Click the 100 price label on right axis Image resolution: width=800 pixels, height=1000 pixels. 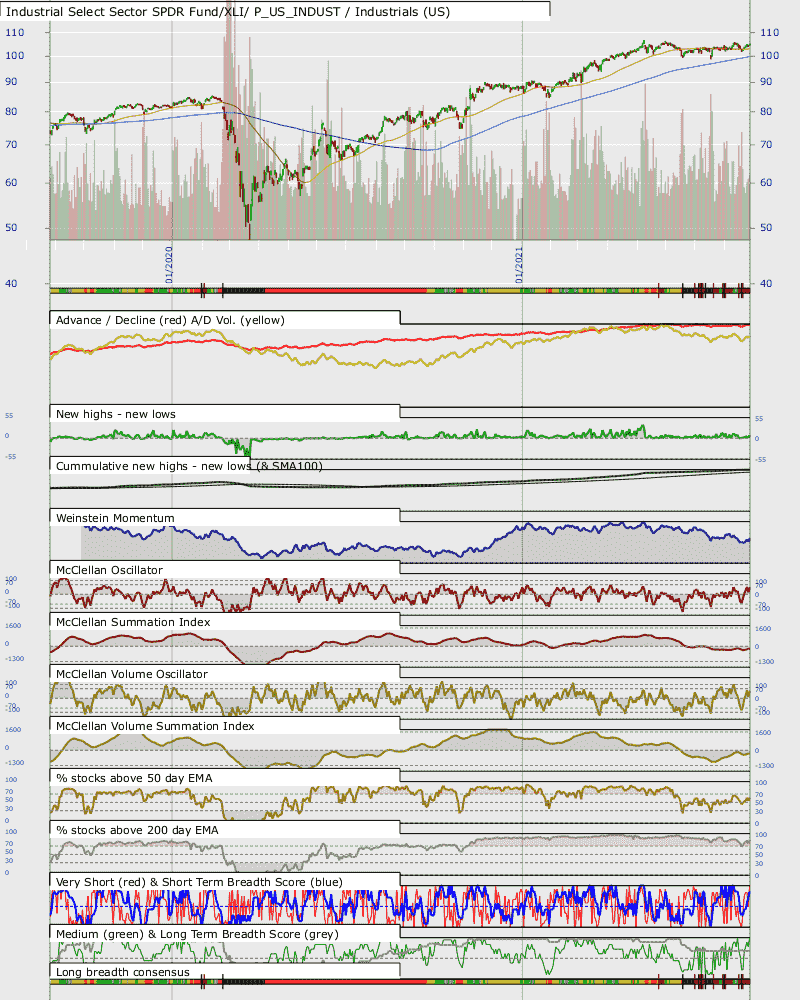pyautogui.click(x=769, y=55)
